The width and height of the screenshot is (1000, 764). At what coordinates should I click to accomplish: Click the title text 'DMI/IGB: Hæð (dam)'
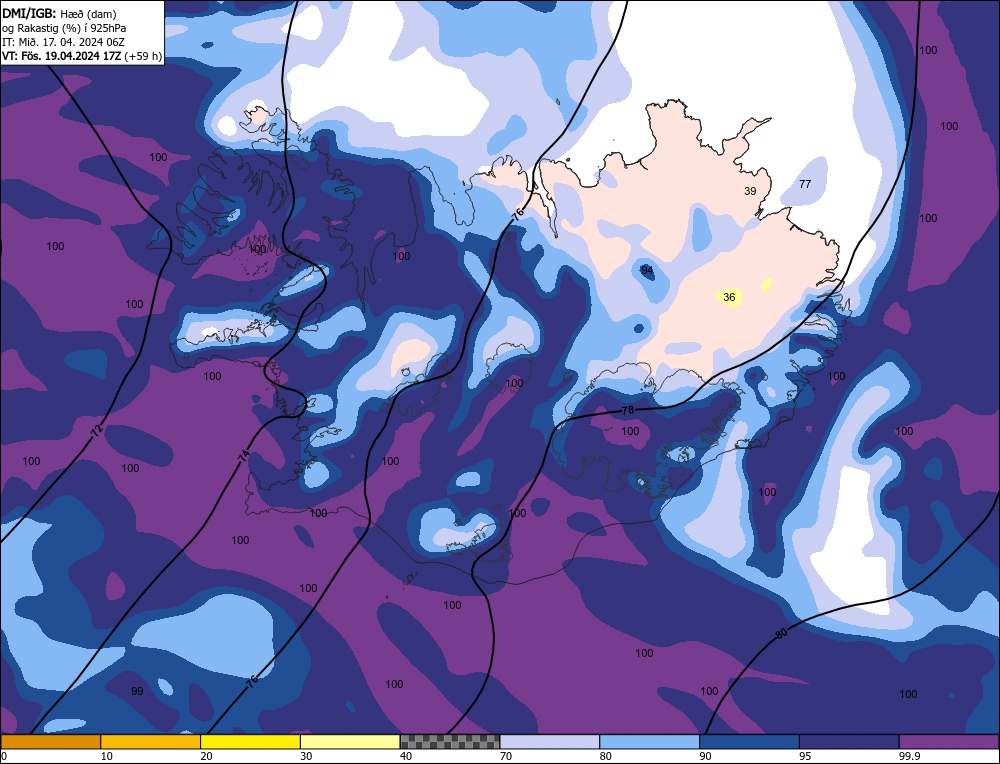tap(59, 13)
